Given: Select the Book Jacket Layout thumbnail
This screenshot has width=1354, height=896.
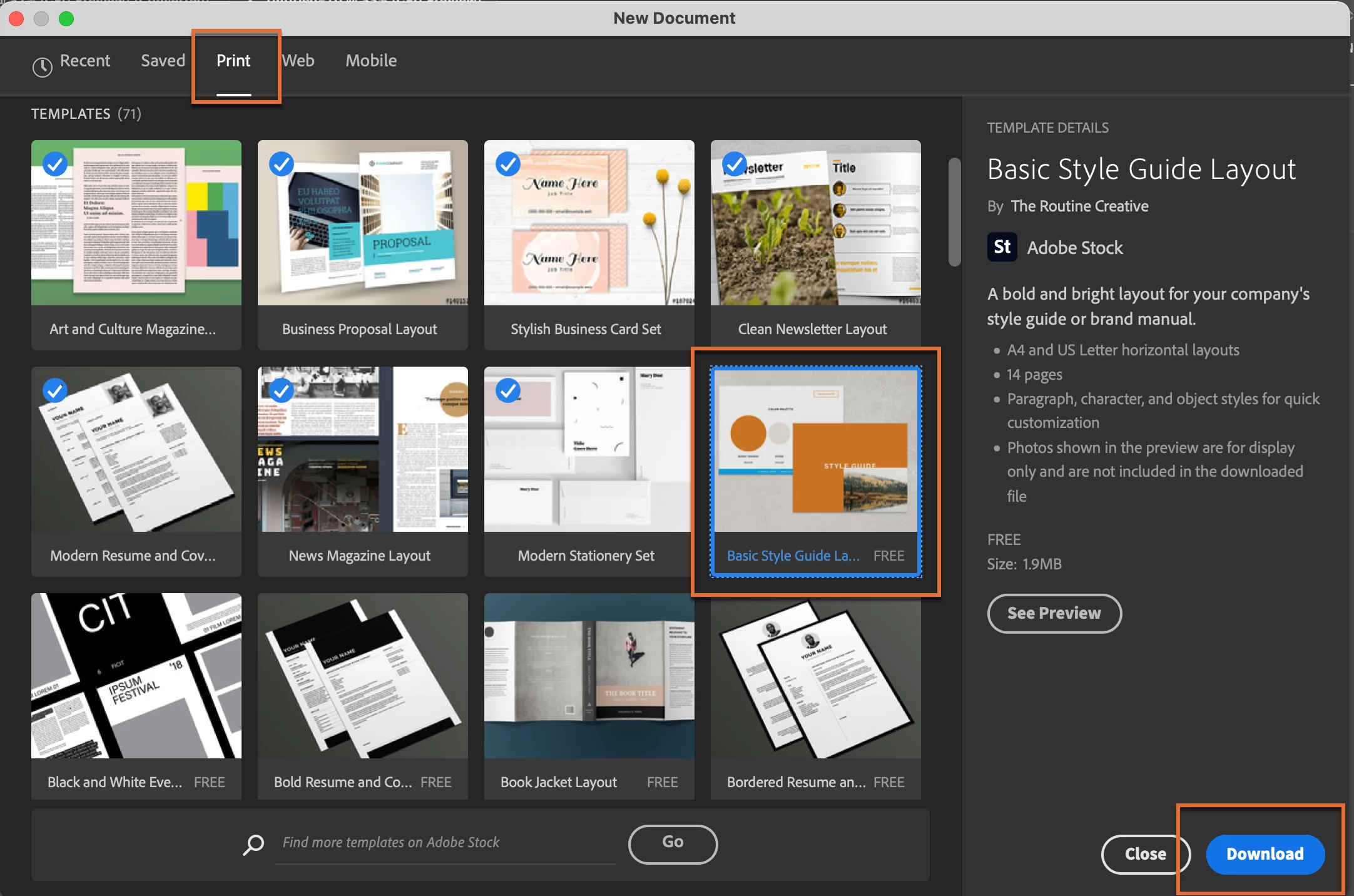Looking at the screenshot, I should coord(589,676).
